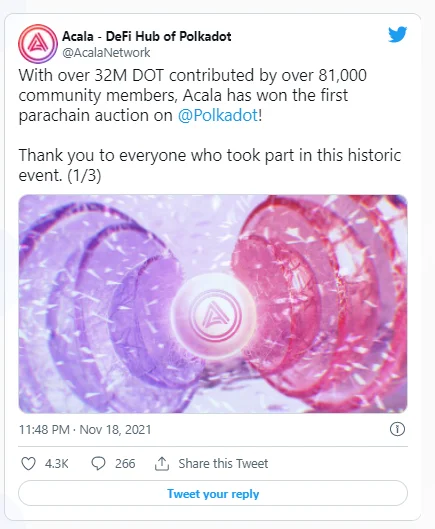
Task: Click the tweet text about 32M DOT
Action: 193,95
